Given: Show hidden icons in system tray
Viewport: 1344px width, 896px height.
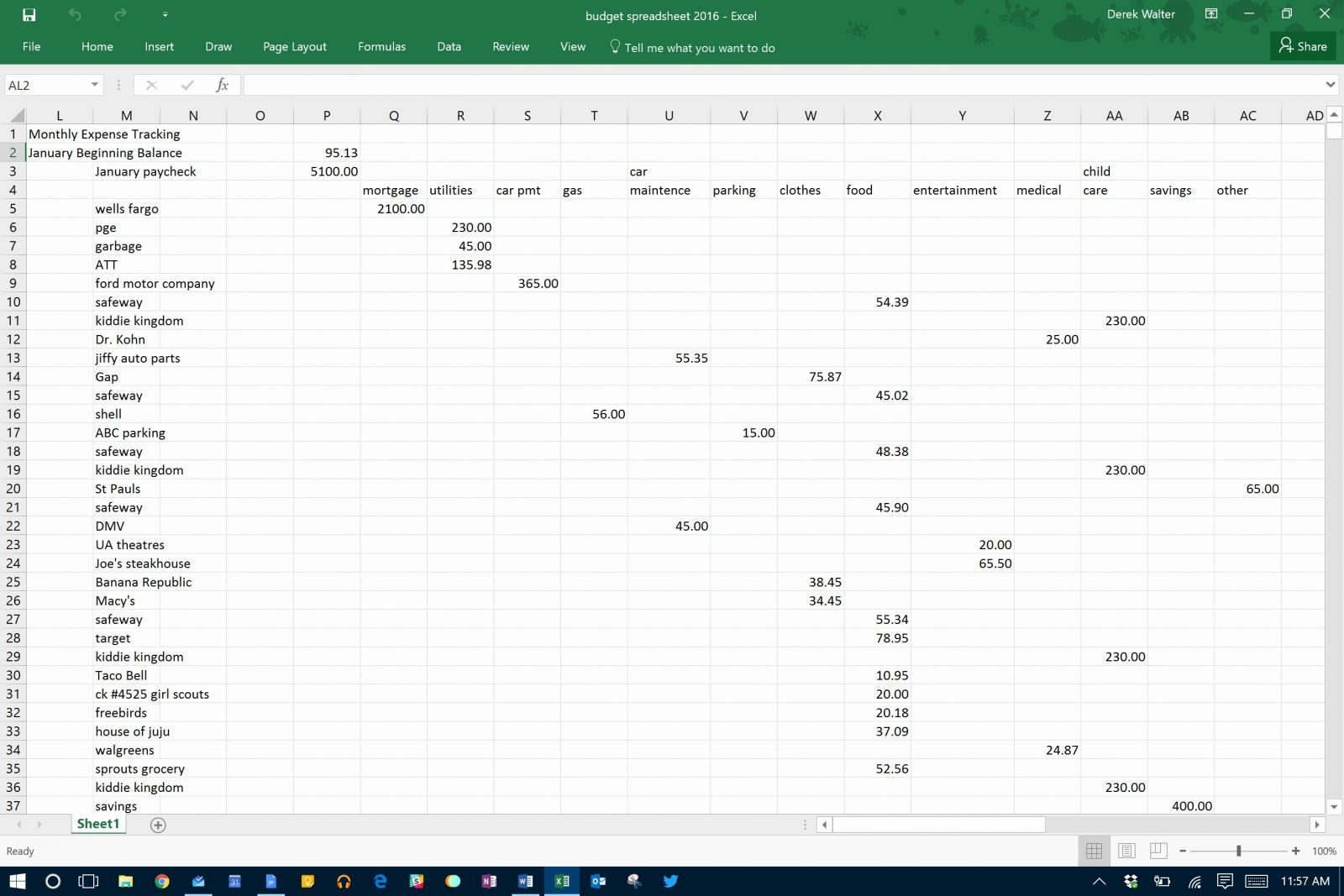Looking at the screenshot, I should tap(1099, 881).
